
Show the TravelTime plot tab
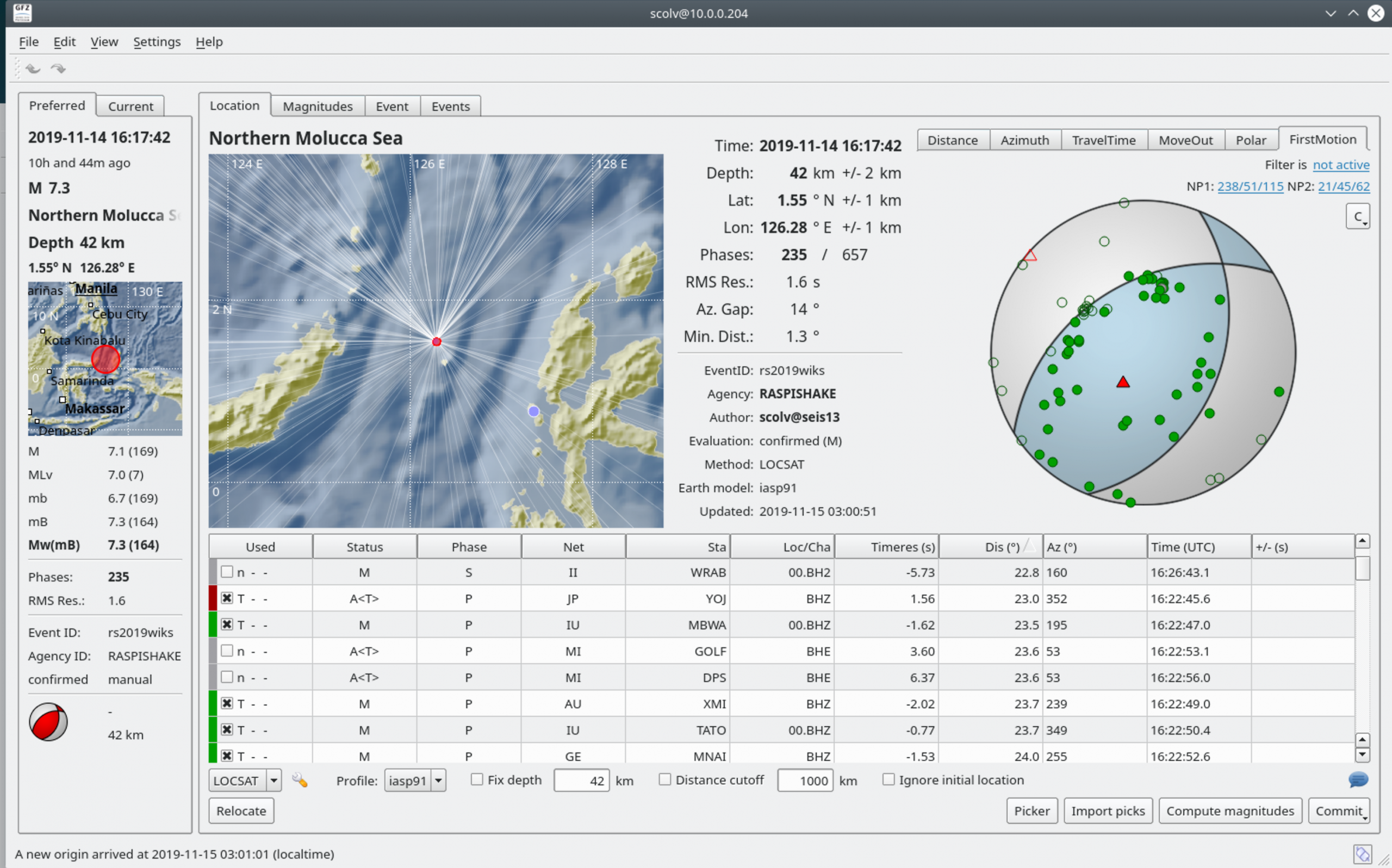tap(1104, 140)
